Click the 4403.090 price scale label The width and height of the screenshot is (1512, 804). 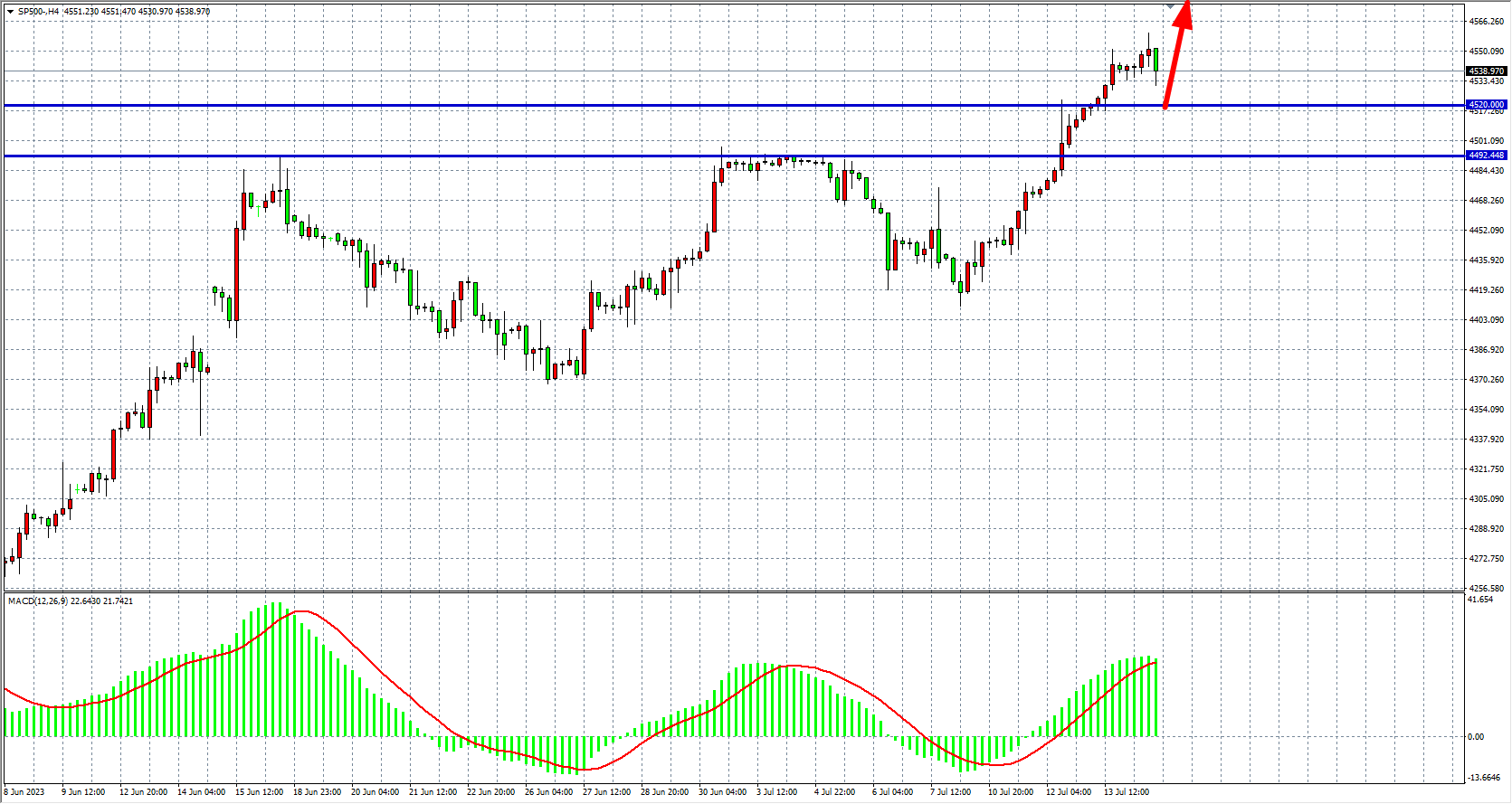coord(1486,320)
